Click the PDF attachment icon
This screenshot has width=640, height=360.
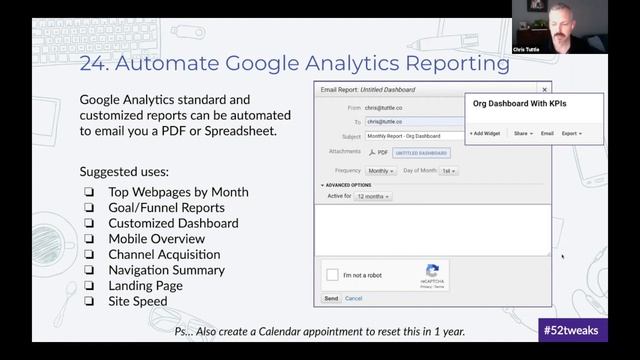tap(372, 153)
